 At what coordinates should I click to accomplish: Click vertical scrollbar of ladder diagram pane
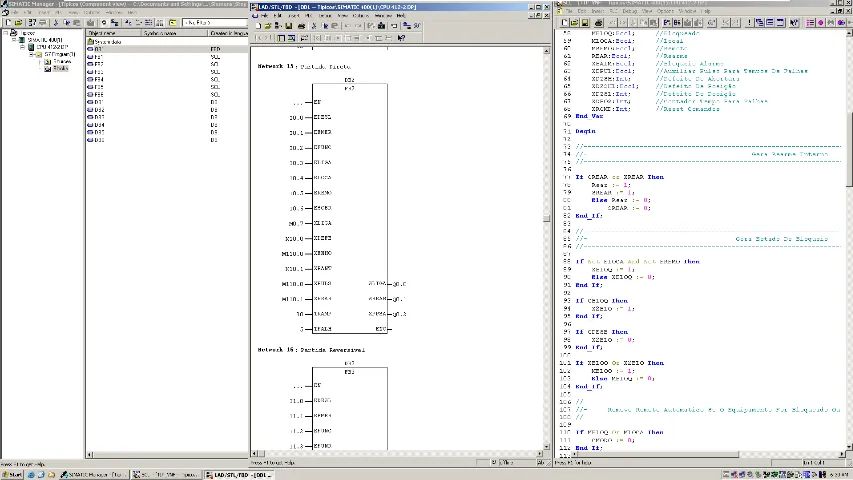coord(546,249)
